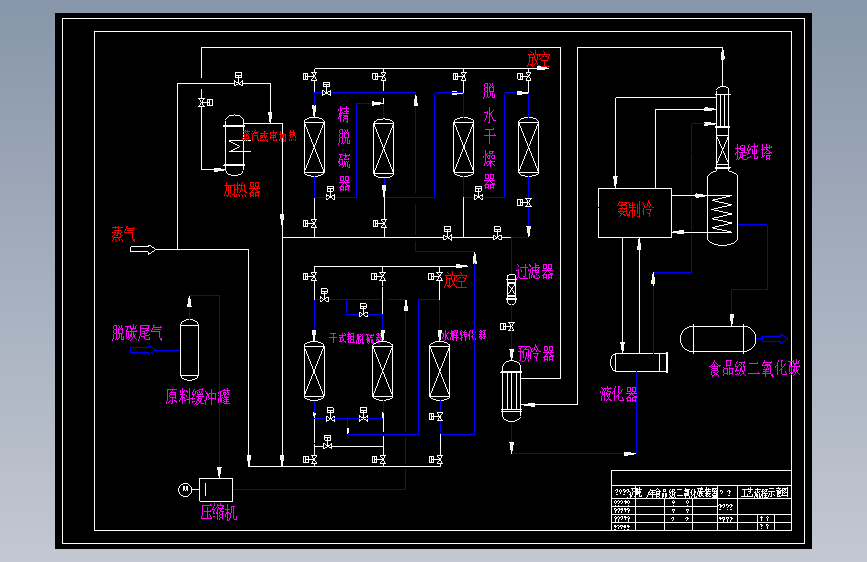Click the heater vessel symbol above 加热器

pos(234,145)
